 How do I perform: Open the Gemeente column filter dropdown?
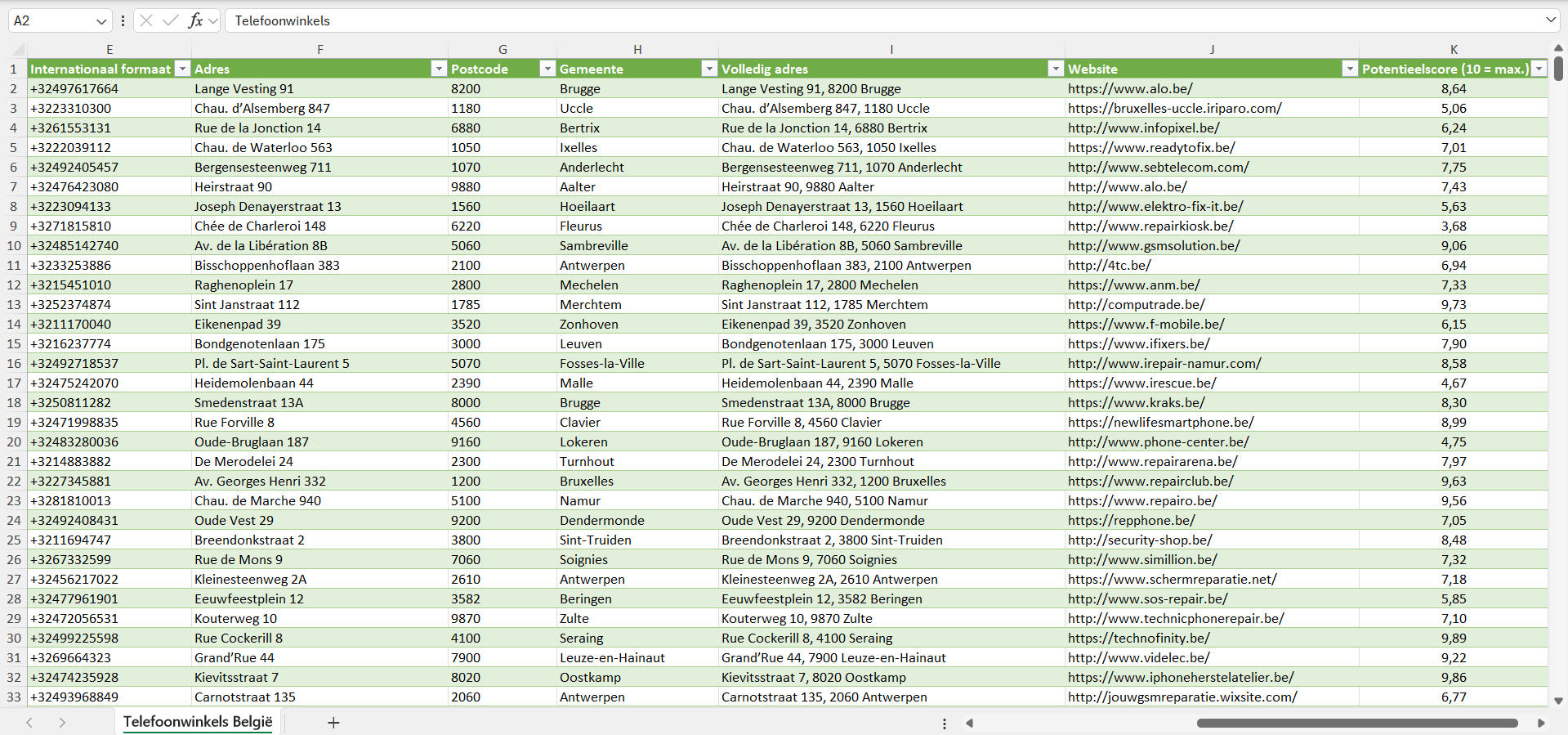point(709,69)
